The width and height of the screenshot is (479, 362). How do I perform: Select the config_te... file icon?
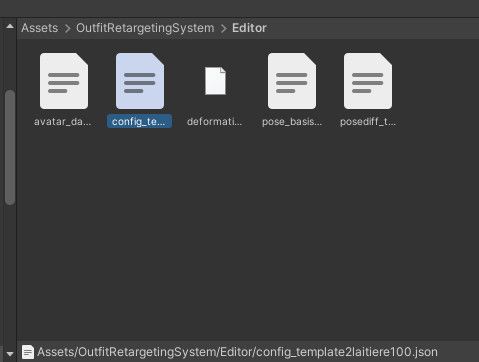140,81
